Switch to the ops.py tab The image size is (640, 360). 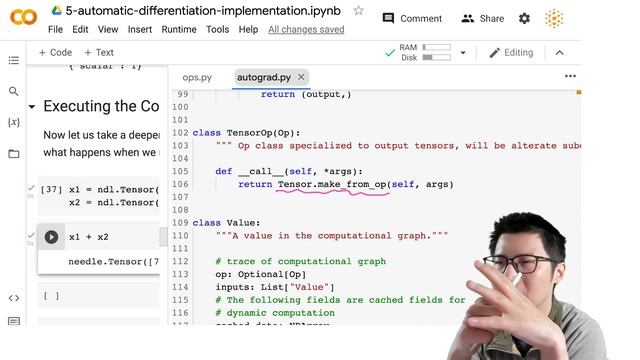pyautogui.click(x=197, y=77)
